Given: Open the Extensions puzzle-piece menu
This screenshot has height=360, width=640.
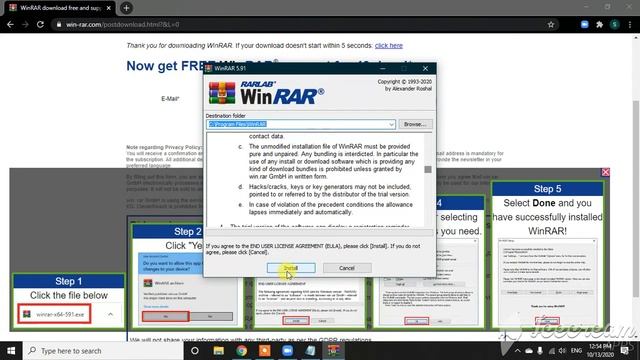Looking at the screenshot, I should [600, 24].
